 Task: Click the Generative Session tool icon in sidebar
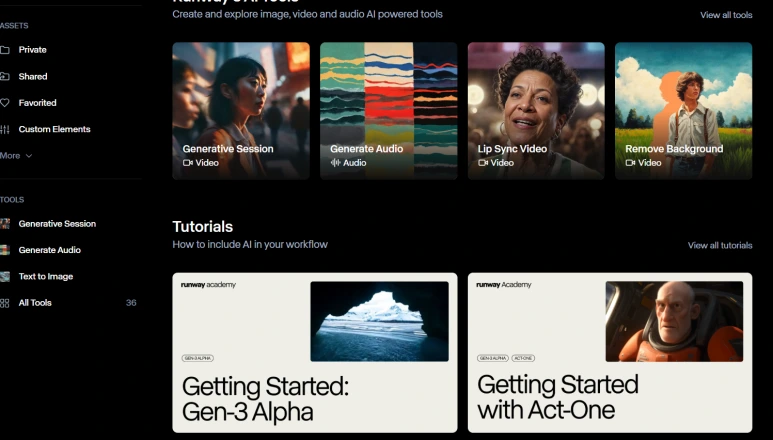(x=5, y=224)
